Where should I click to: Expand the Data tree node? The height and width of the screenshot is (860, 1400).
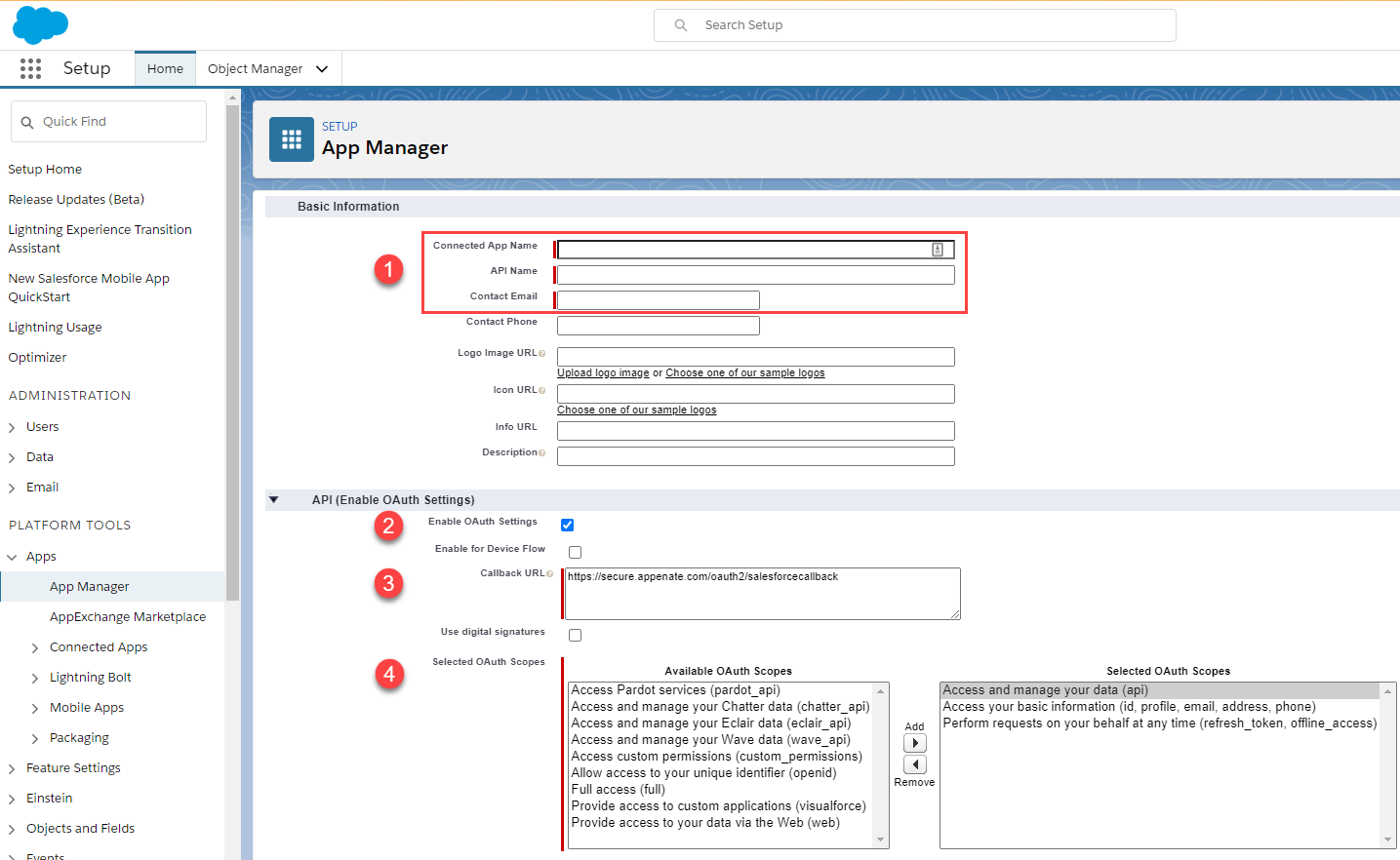12,457
